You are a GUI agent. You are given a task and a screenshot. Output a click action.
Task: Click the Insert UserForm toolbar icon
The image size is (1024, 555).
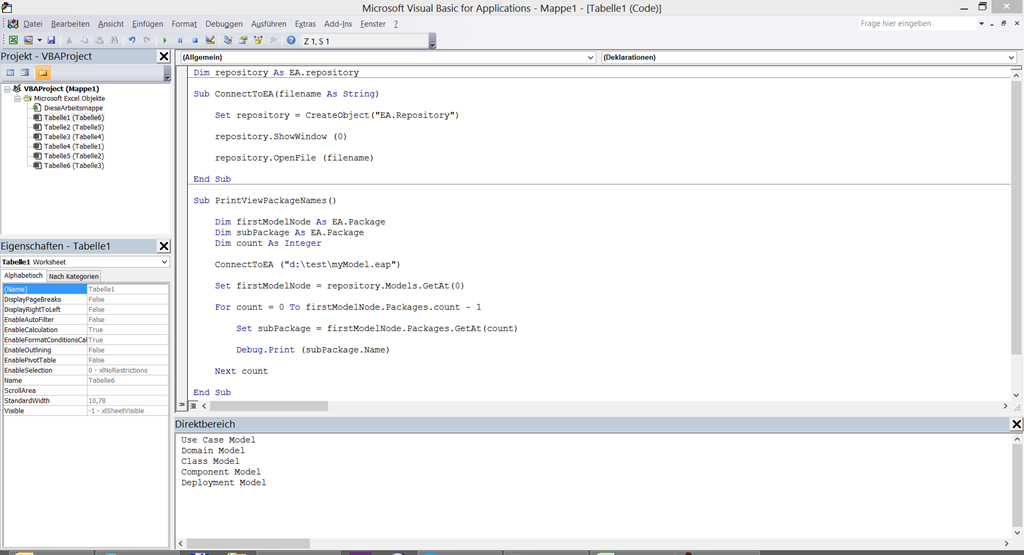coord(28,40)
